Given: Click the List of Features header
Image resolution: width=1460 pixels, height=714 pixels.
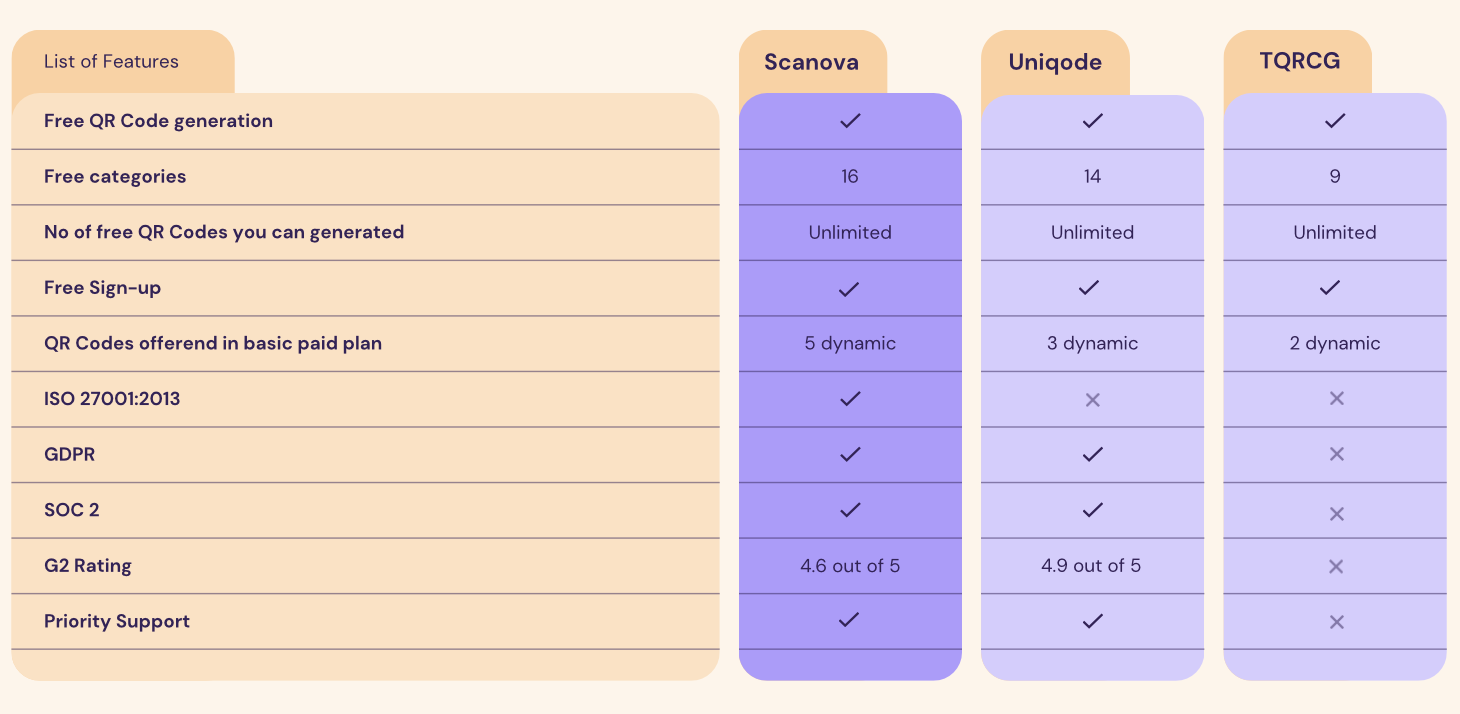Looking at the screenshot, I should click(111, 62).
